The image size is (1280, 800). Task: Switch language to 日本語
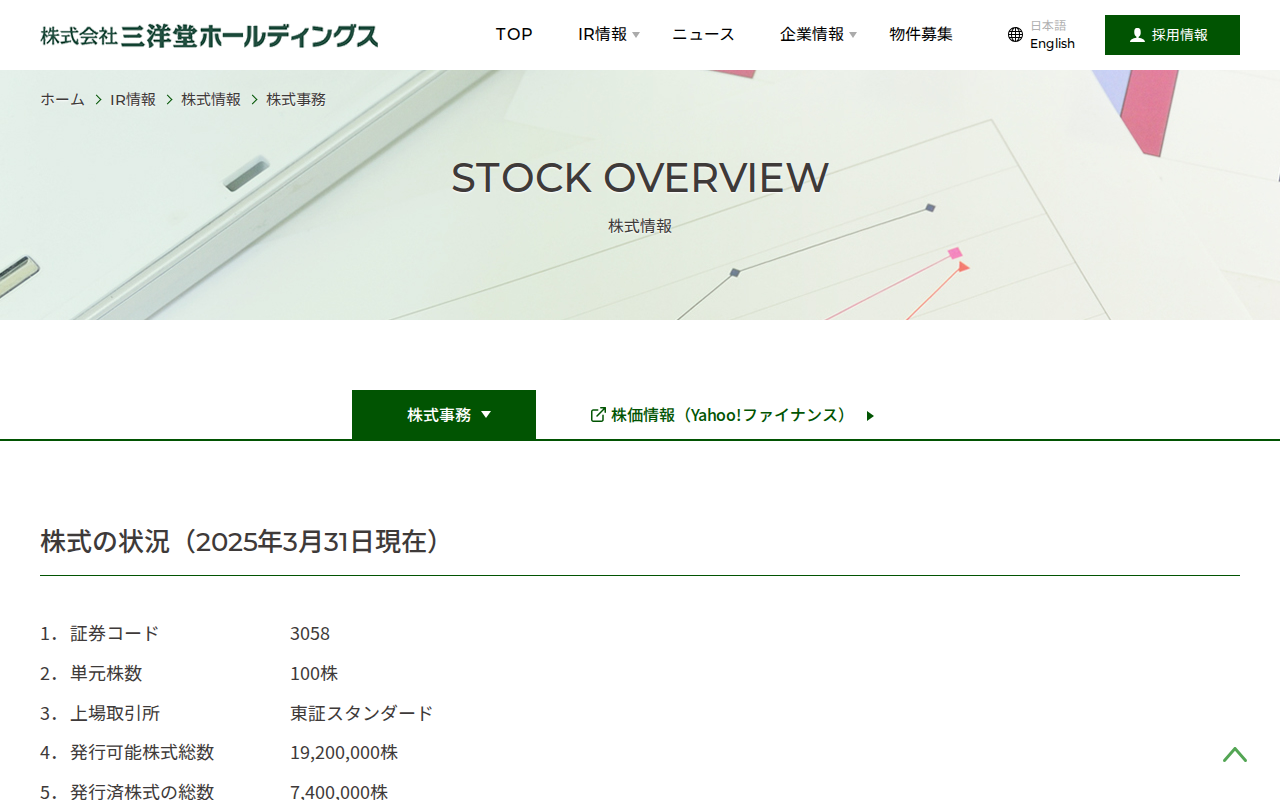point(1048,25)
